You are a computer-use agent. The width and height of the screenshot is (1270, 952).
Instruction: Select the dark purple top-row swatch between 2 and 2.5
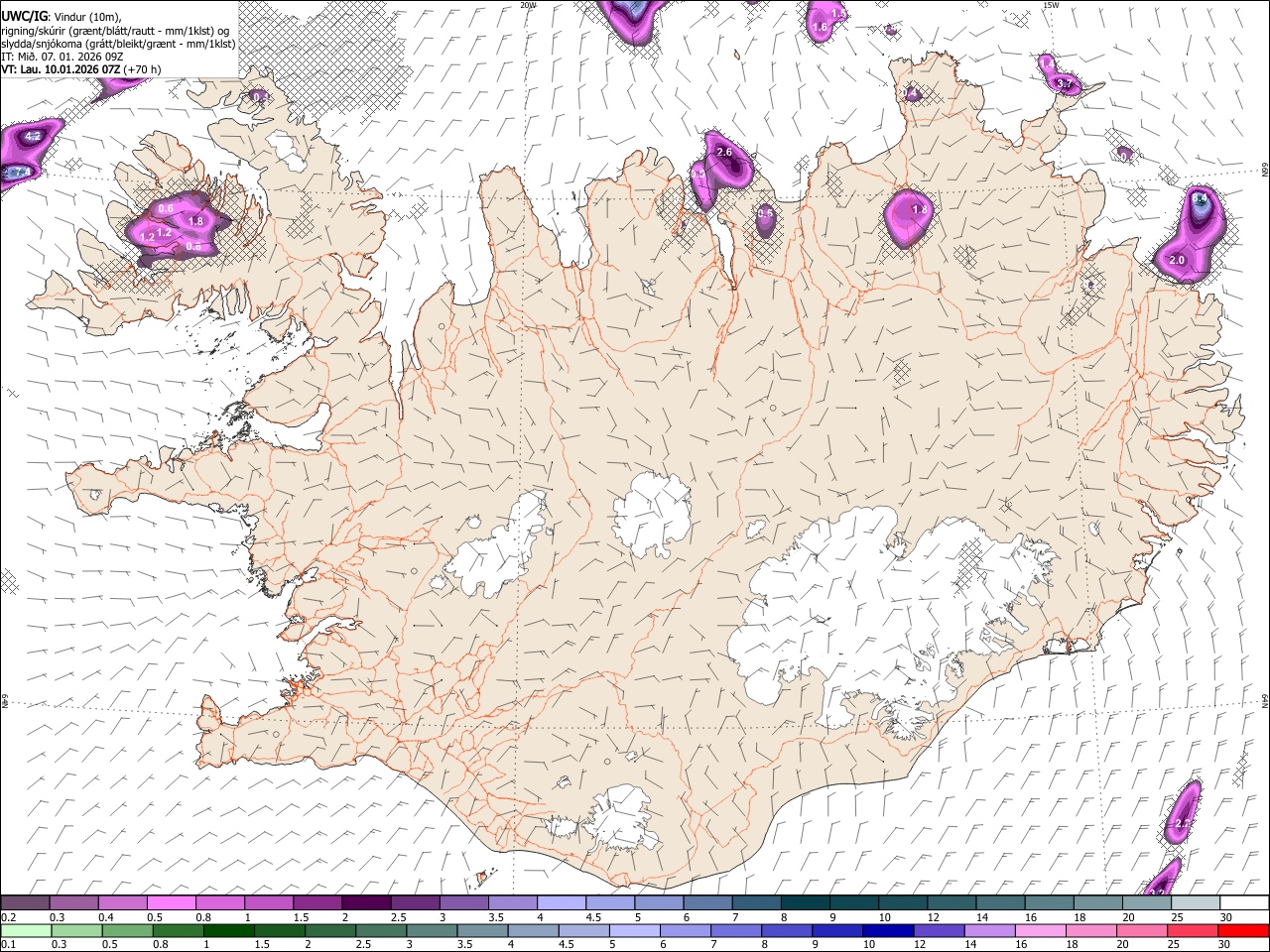(x=365, y=902)
